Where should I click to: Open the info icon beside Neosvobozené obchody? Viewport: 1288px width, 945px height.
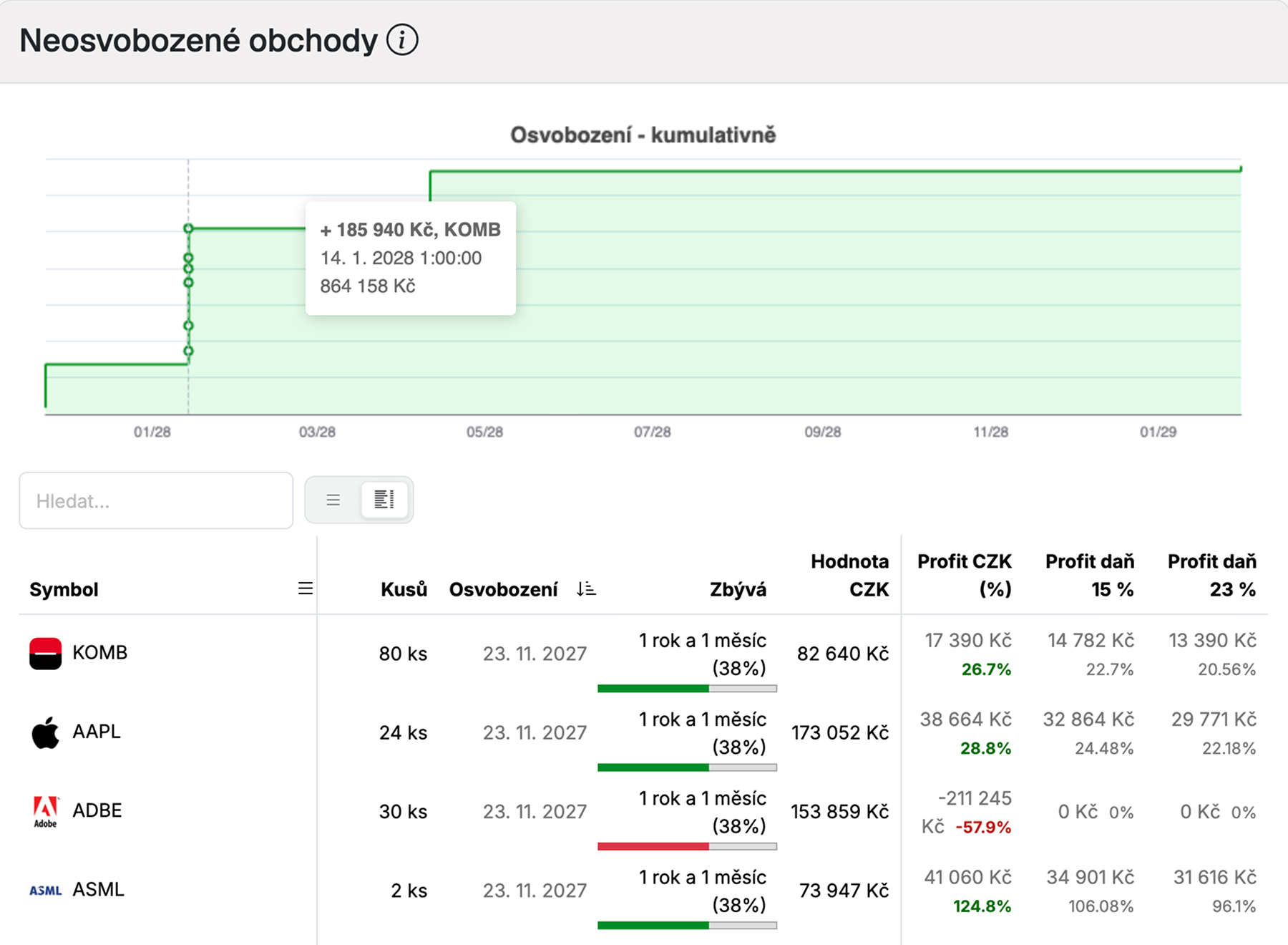(x=402, y=40)
